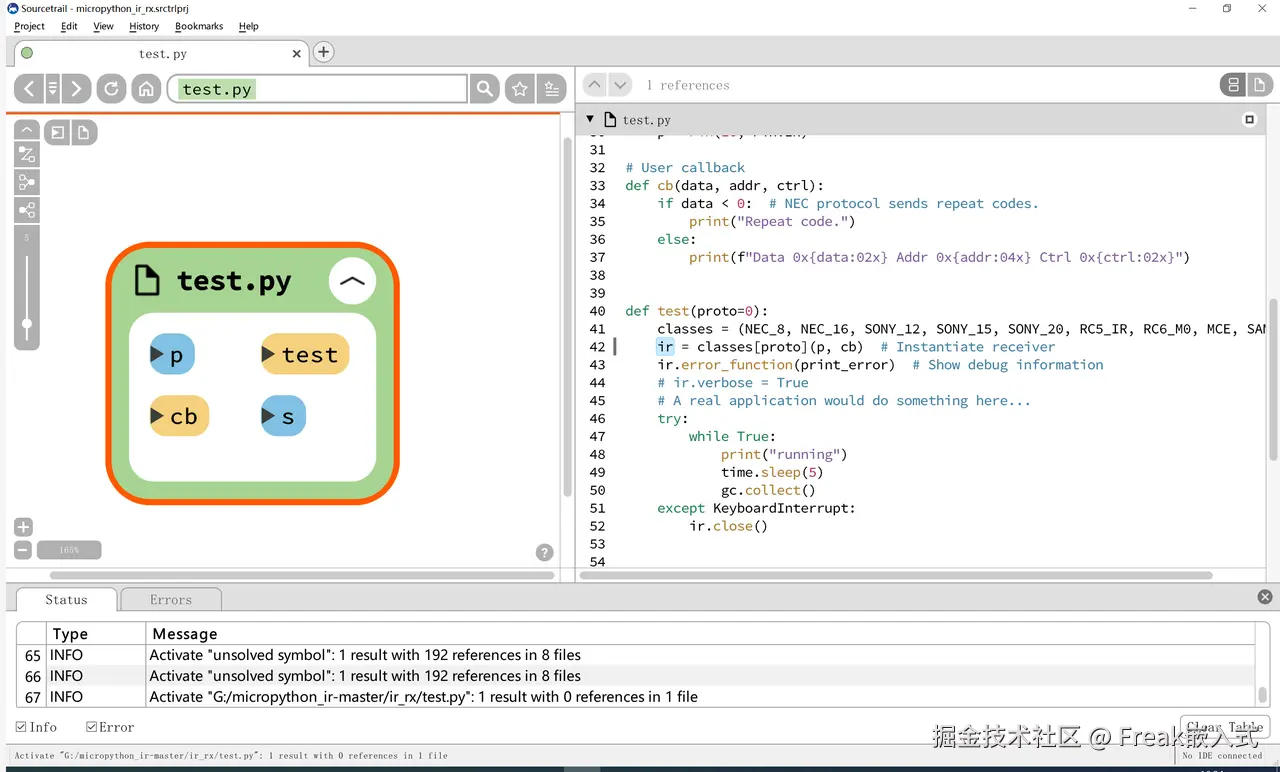Click the highlighted ir variable on line 42

pos(665,346)
